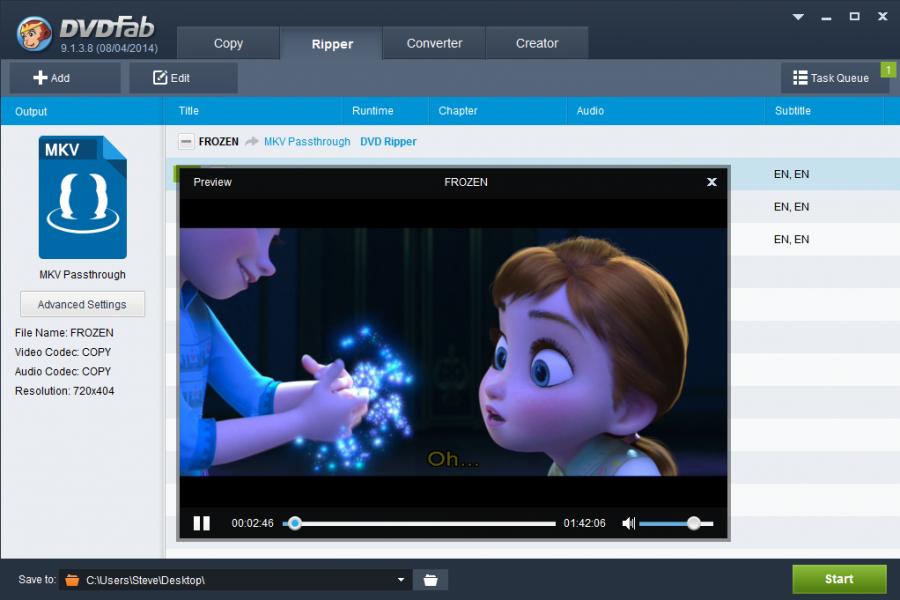Mute the preview with the speaker icon
Viewport: 900px width, 600px height.
(629, 523)
